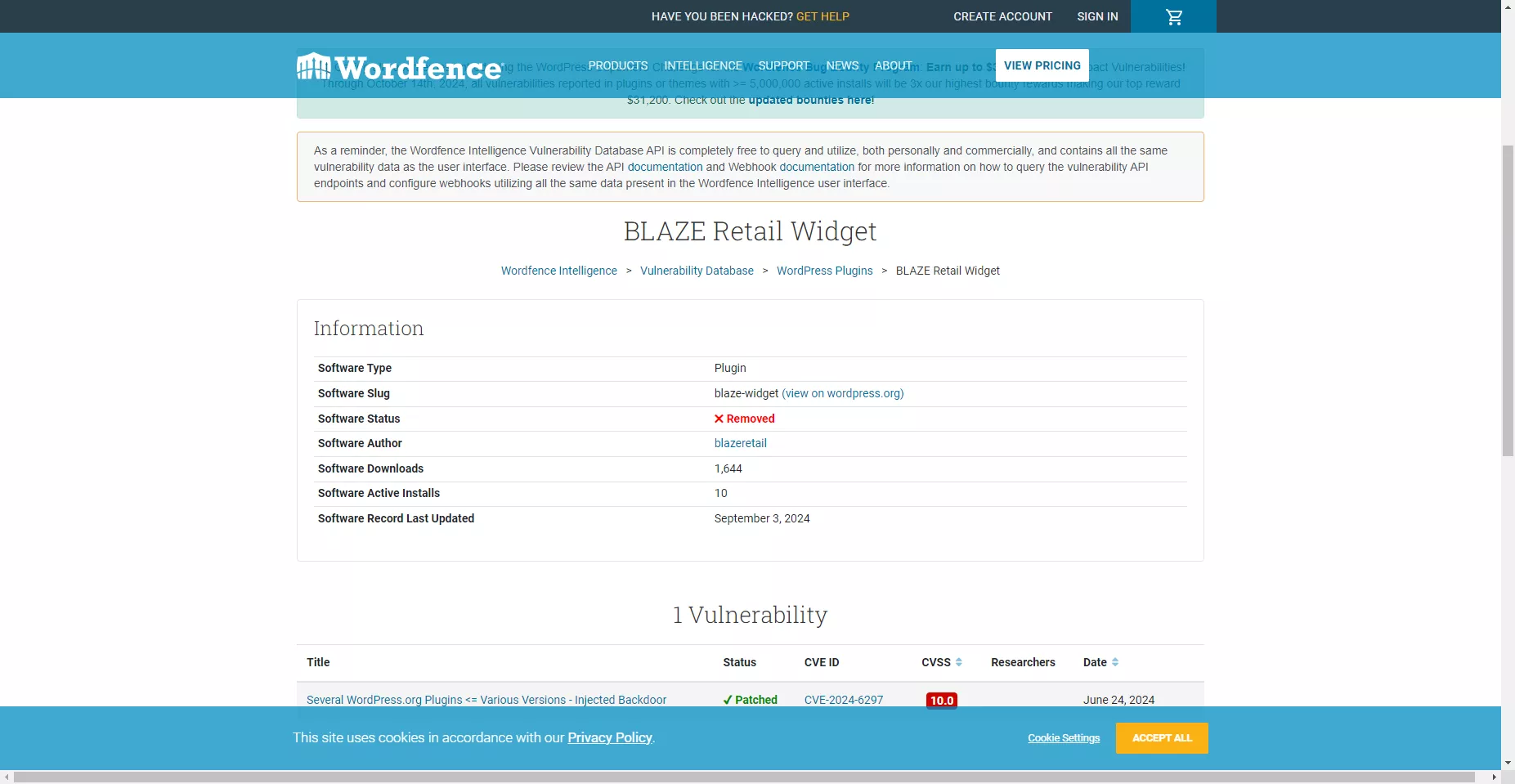Click the red Removed status text

[744, 419]
